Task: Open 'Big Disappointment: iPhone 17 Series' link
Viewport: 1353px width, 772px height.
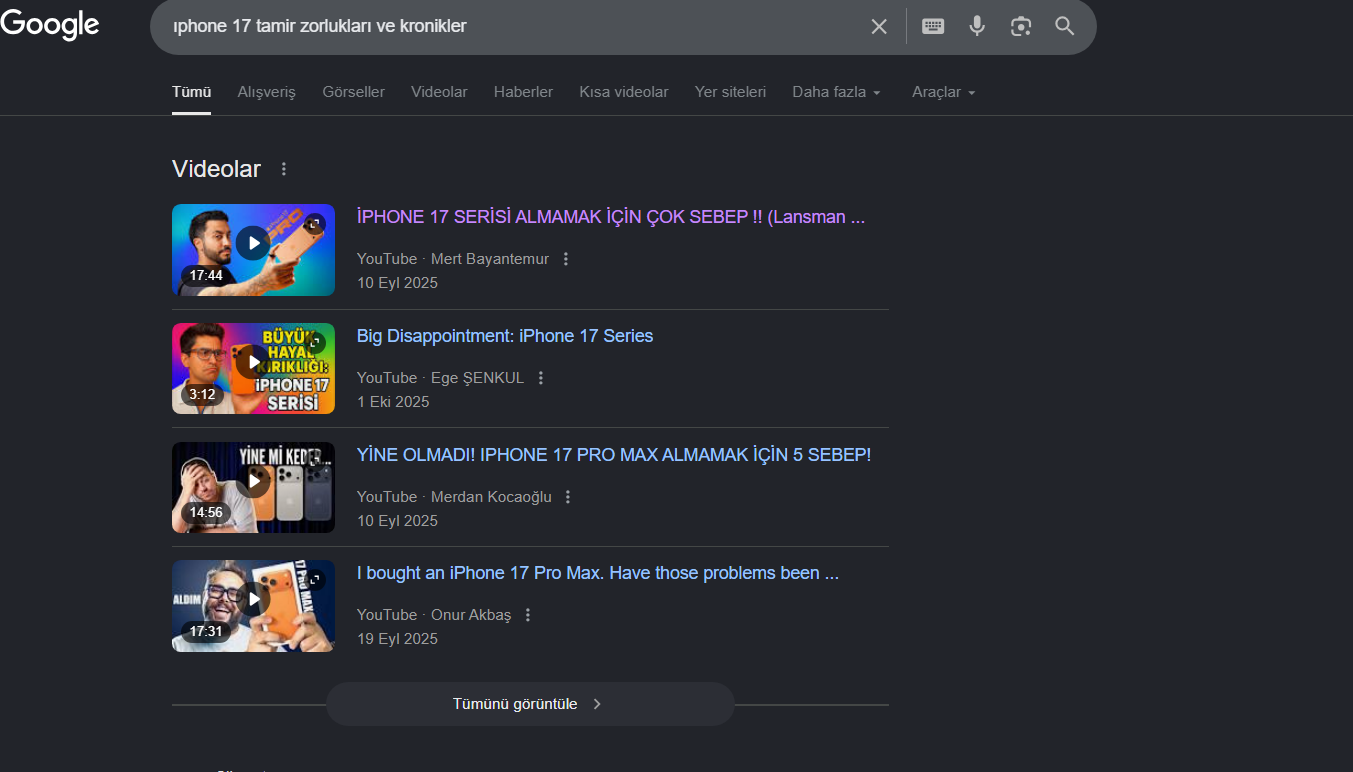Action: [x=505, y=336]
